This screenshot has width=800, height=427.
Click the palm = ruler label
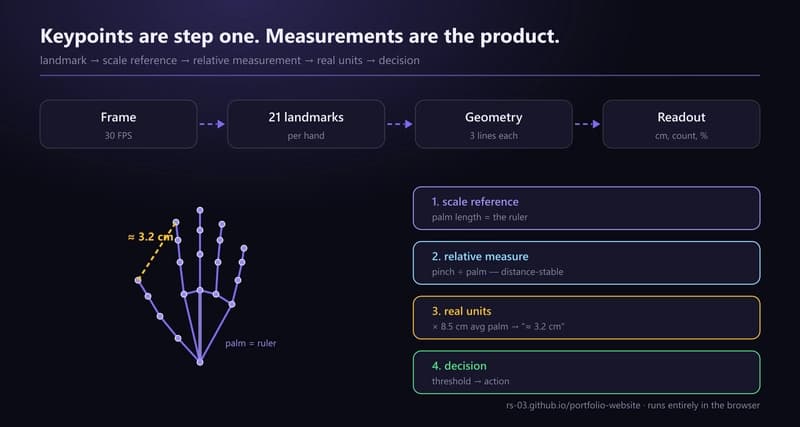[x=251, y=343]
